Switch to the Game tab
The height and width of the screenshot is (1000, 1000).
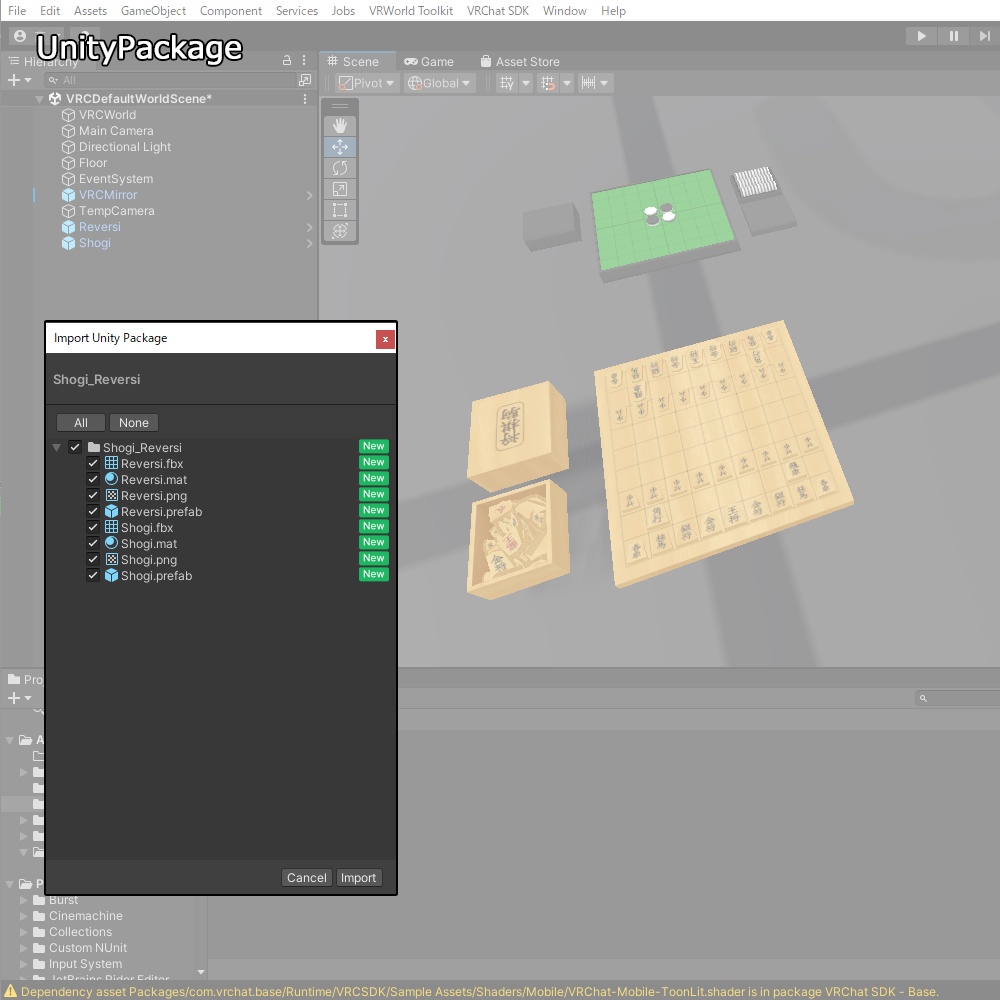(429, 62)
